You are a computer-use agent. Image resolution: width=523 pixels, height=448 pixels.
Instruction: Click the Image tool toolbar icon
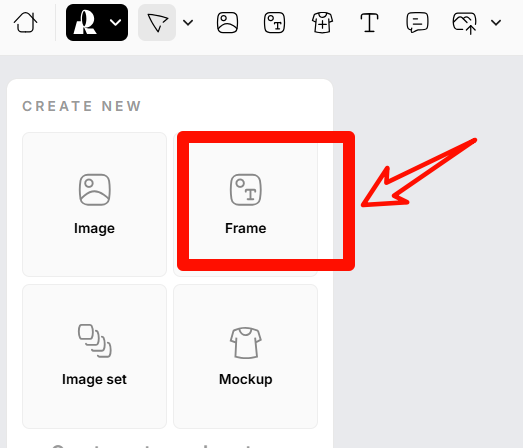[x=227, y=23]
